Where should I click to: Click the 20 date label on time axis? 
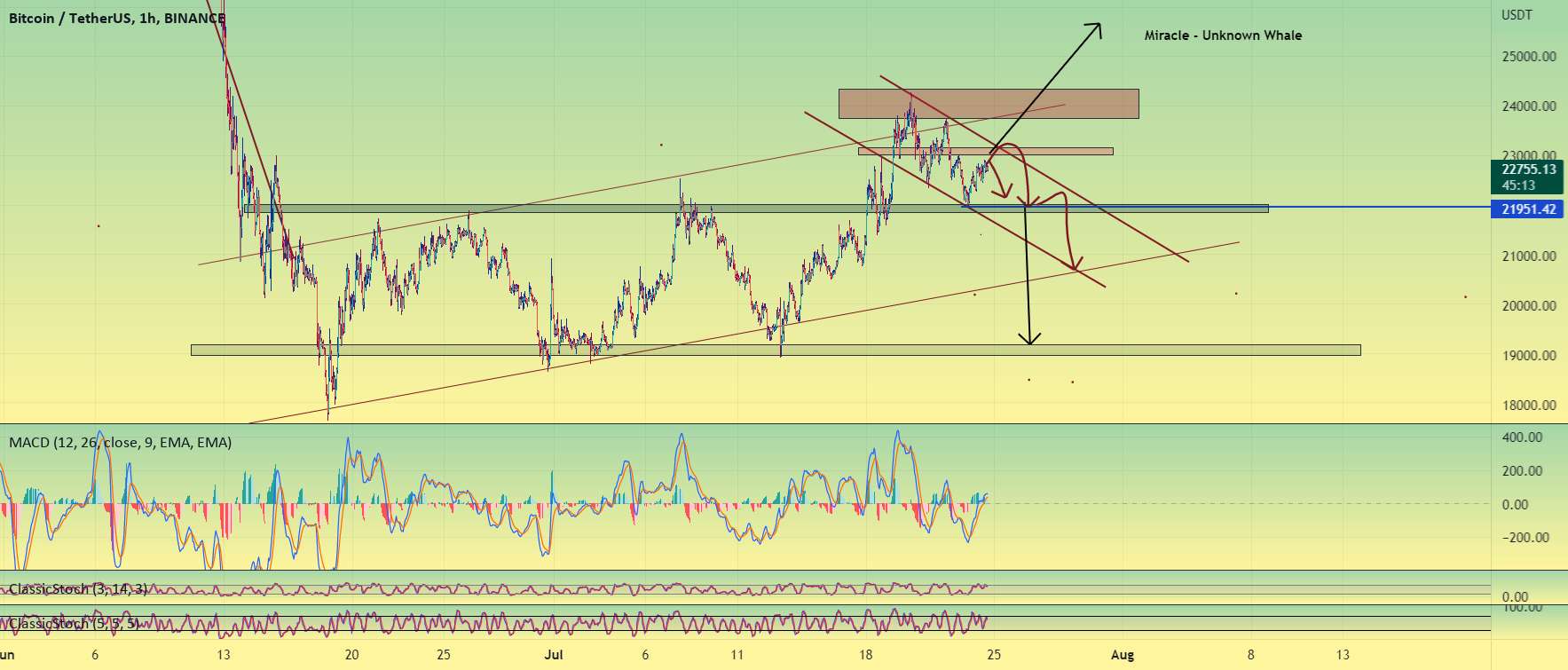pyautogui.click(x=352, y=655)
